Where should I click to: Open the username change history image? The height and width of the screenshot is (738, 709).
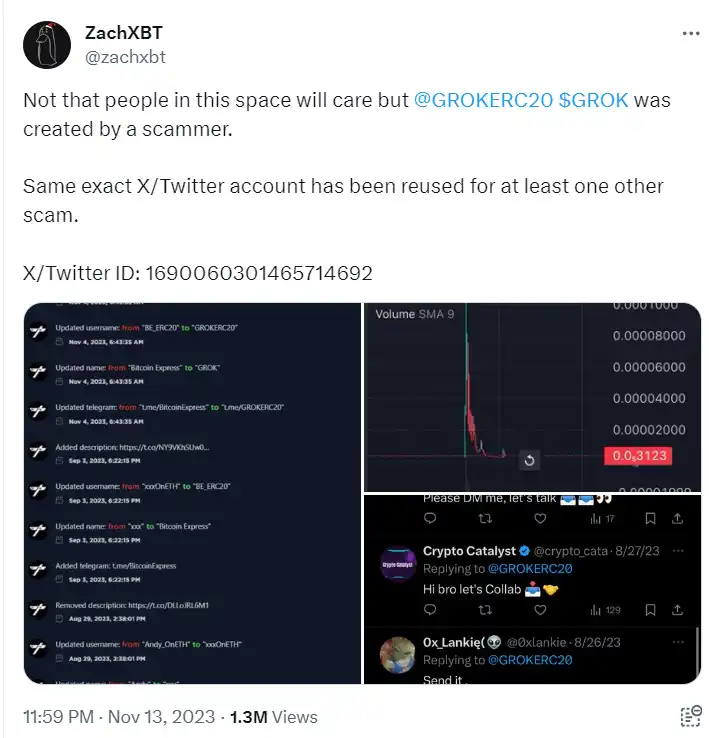(x=190, y=493)
